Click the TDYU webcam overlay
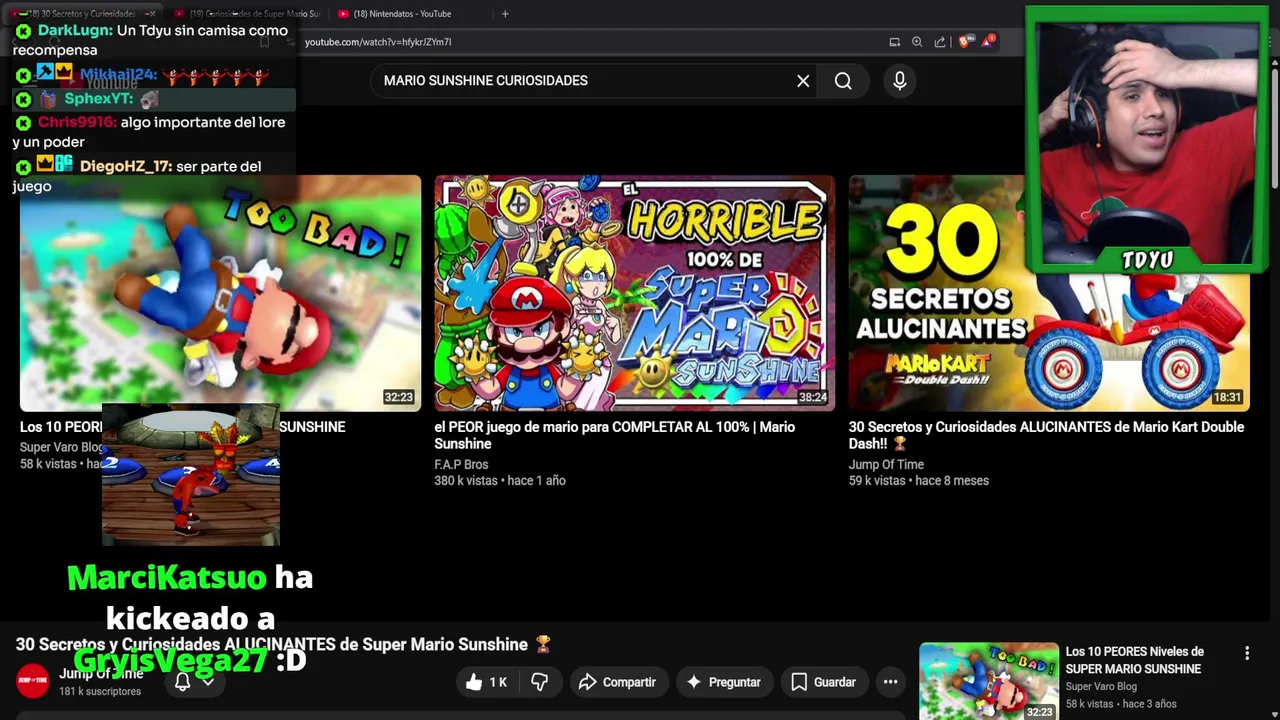 coord(1146,140)
